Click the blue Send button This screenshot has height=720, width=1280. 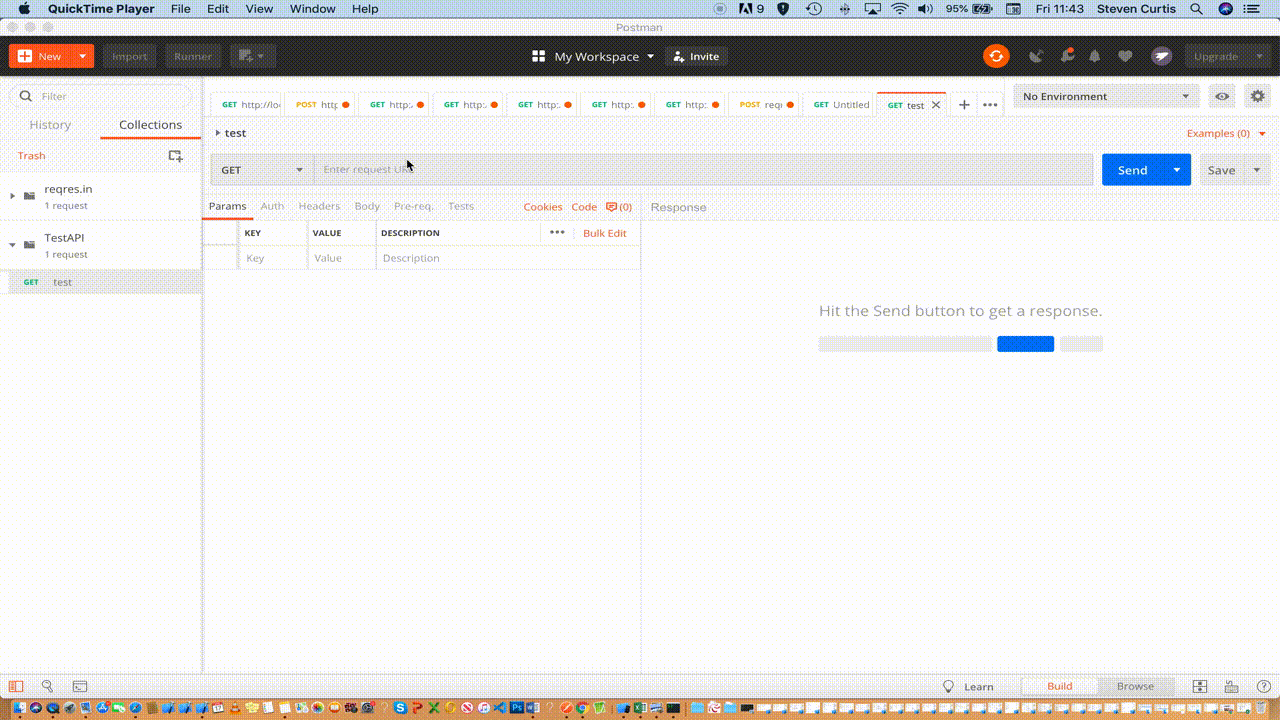pyautogui.click(x=1132, y=170)
